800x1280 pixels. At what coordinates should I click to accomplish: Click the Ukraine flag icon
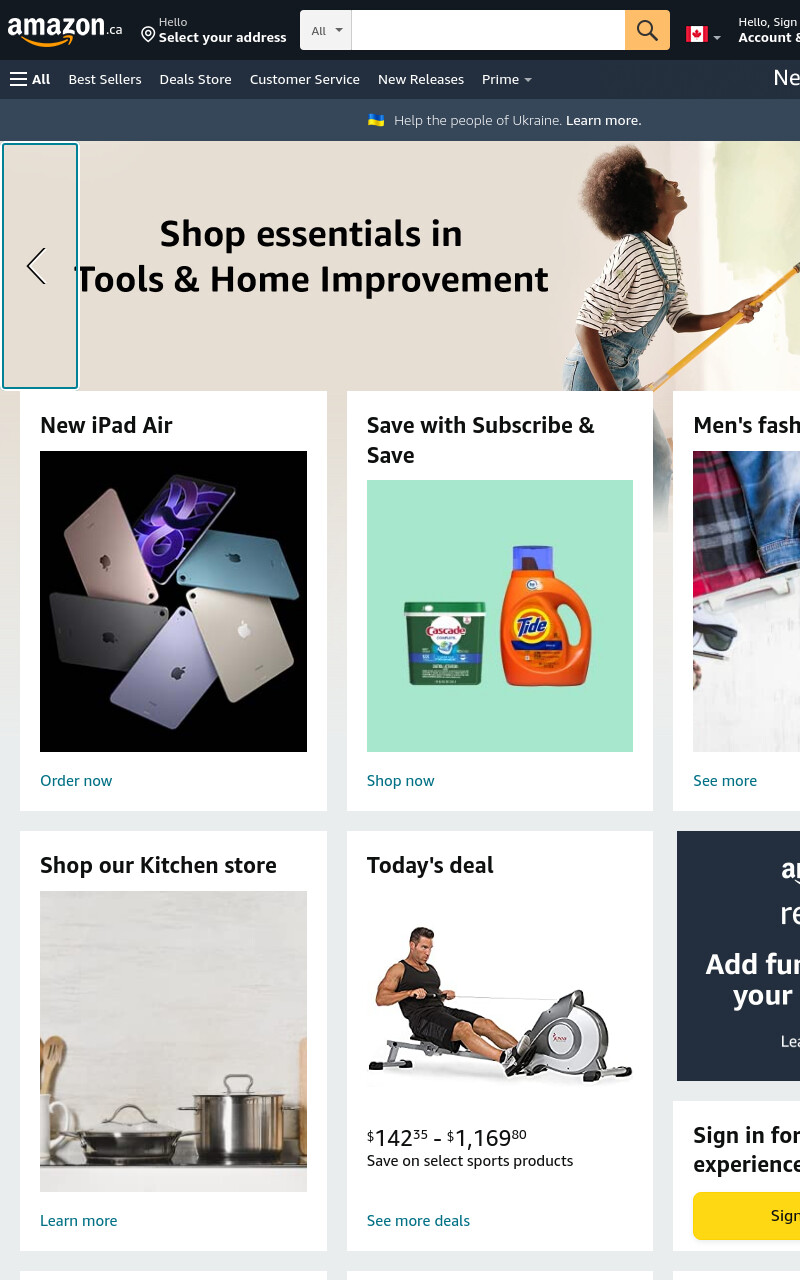[x=376, y=120]
